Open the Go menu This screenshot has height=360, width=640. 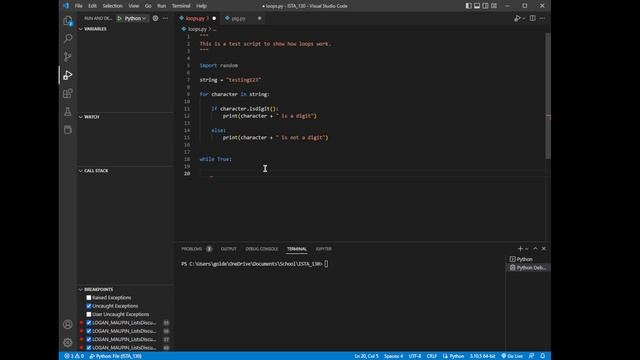tap(148, 6)
